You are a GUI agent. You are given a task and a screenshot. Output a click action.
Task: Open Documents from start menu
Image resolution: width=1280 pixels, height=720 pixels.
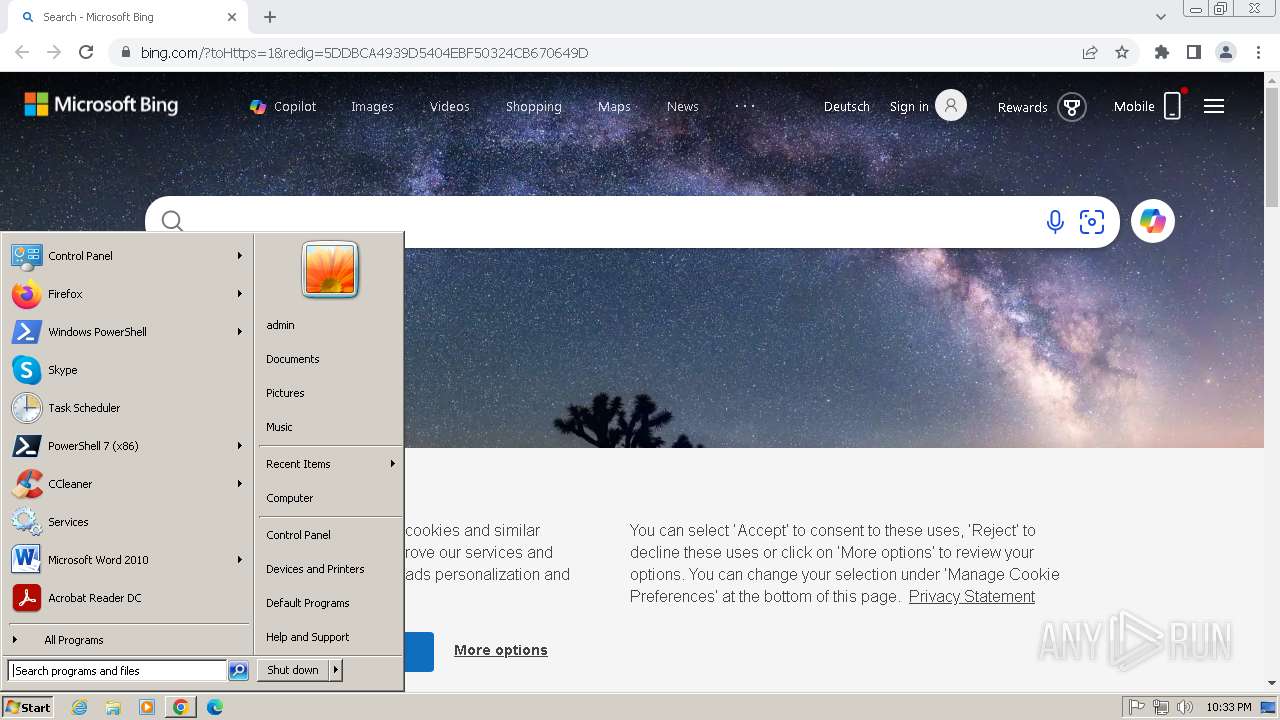click(293, 359)
